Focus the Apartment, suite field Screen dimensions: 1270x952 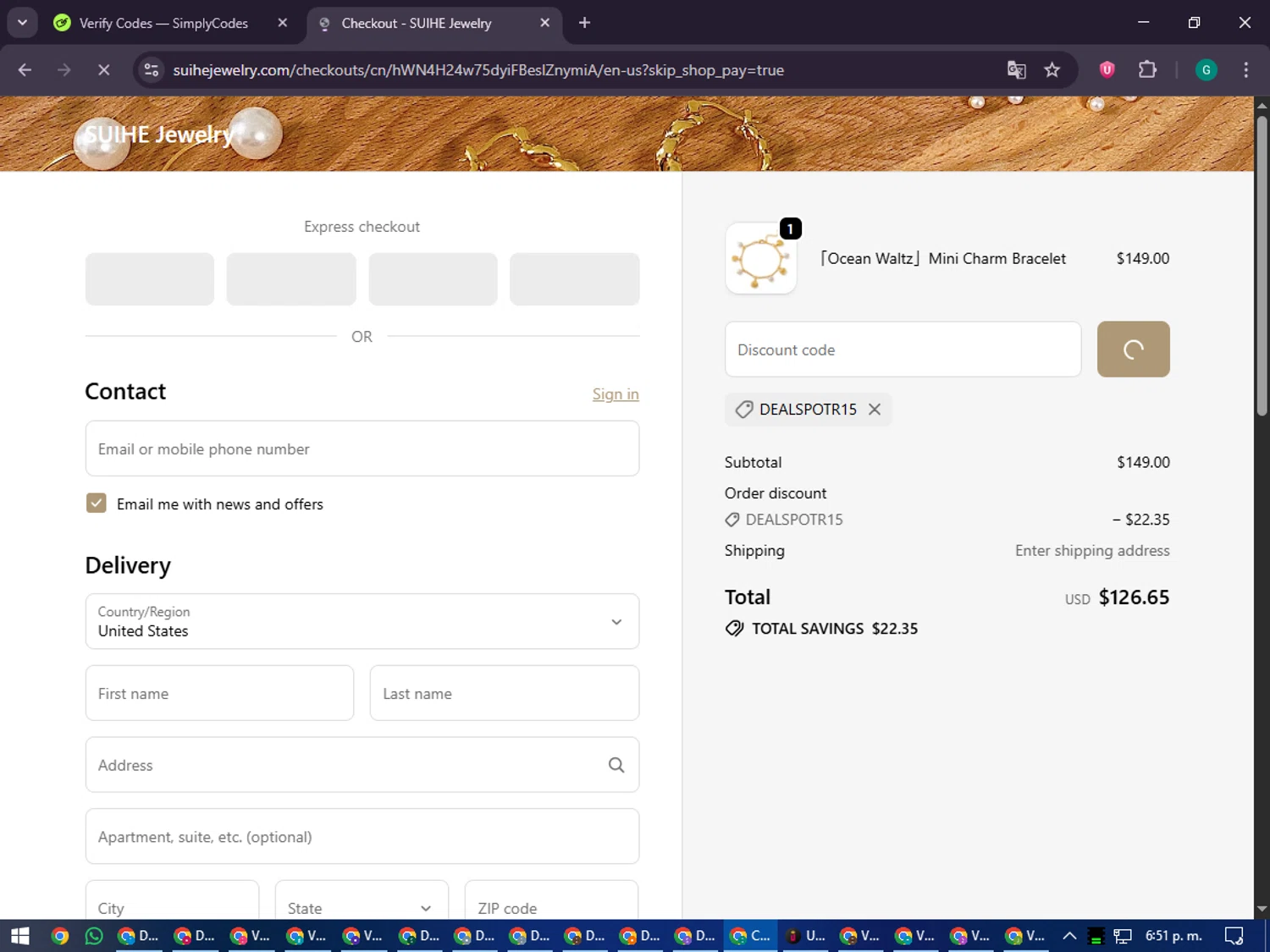pyautogui.click(x=362, y=836)
